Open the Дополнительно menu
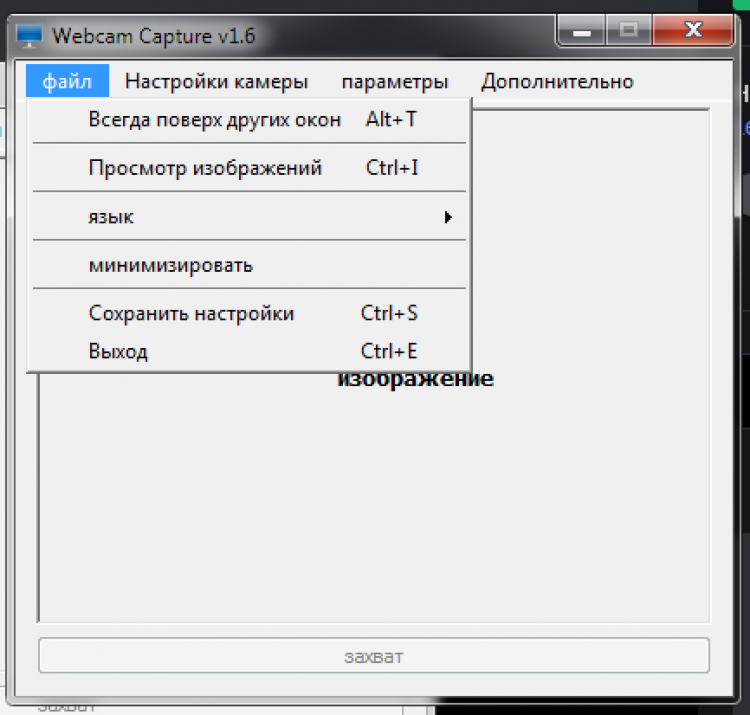Viewport: 750px width, 715px height. (x=557, y=81)
